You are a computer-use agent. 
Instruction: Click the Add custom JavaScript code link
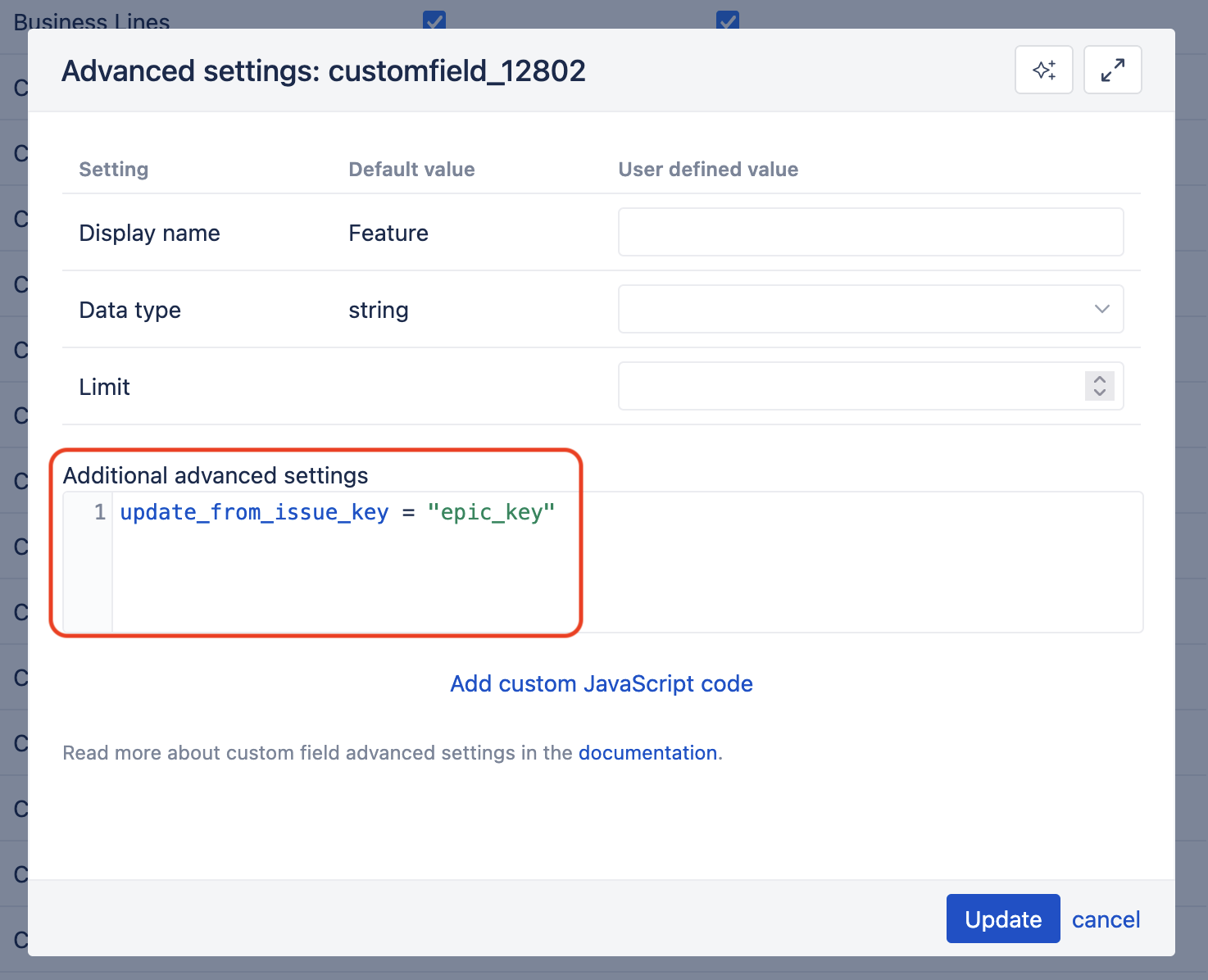[x=602, y=683]
